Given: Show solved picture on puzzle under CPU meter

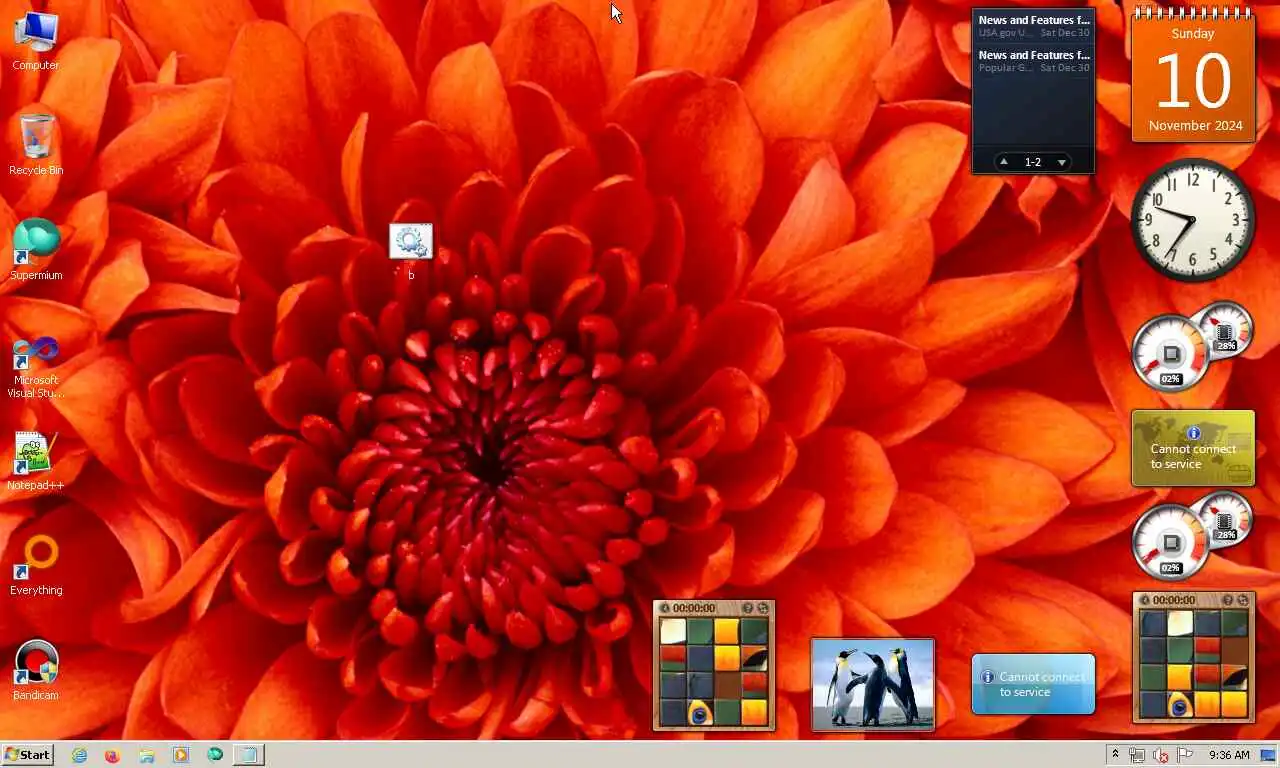Looking at the screenshot, I should pyautogui.click(x=1227, y=600).
